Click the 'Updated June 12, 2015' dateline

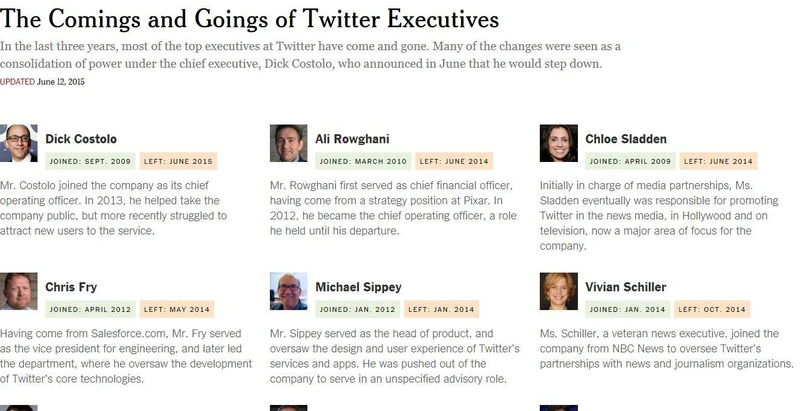click(x=42, y=82)
